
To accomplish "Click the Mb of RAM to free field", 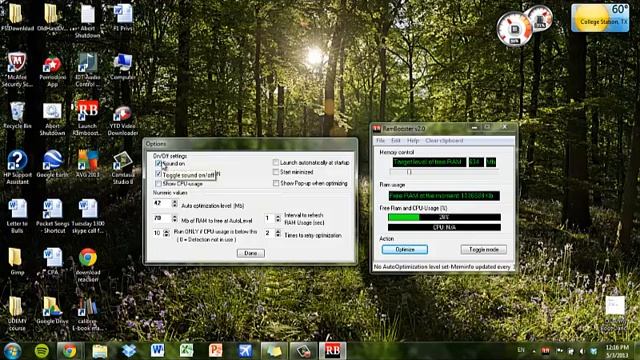I will [x=162, y=218].
